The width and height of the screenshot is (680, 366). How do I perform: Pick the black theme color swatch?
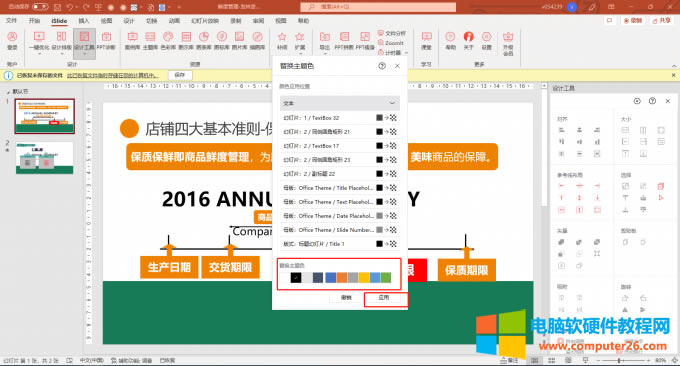click(296, 278)
